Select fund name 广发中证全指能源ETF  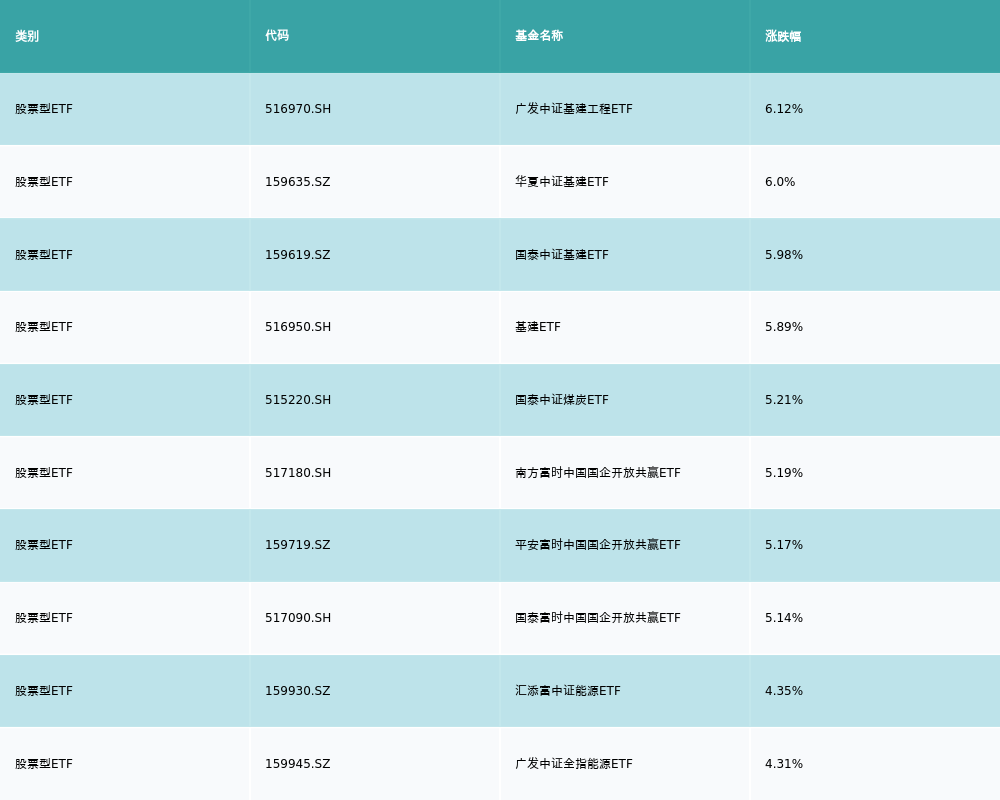tap(574, 764)
